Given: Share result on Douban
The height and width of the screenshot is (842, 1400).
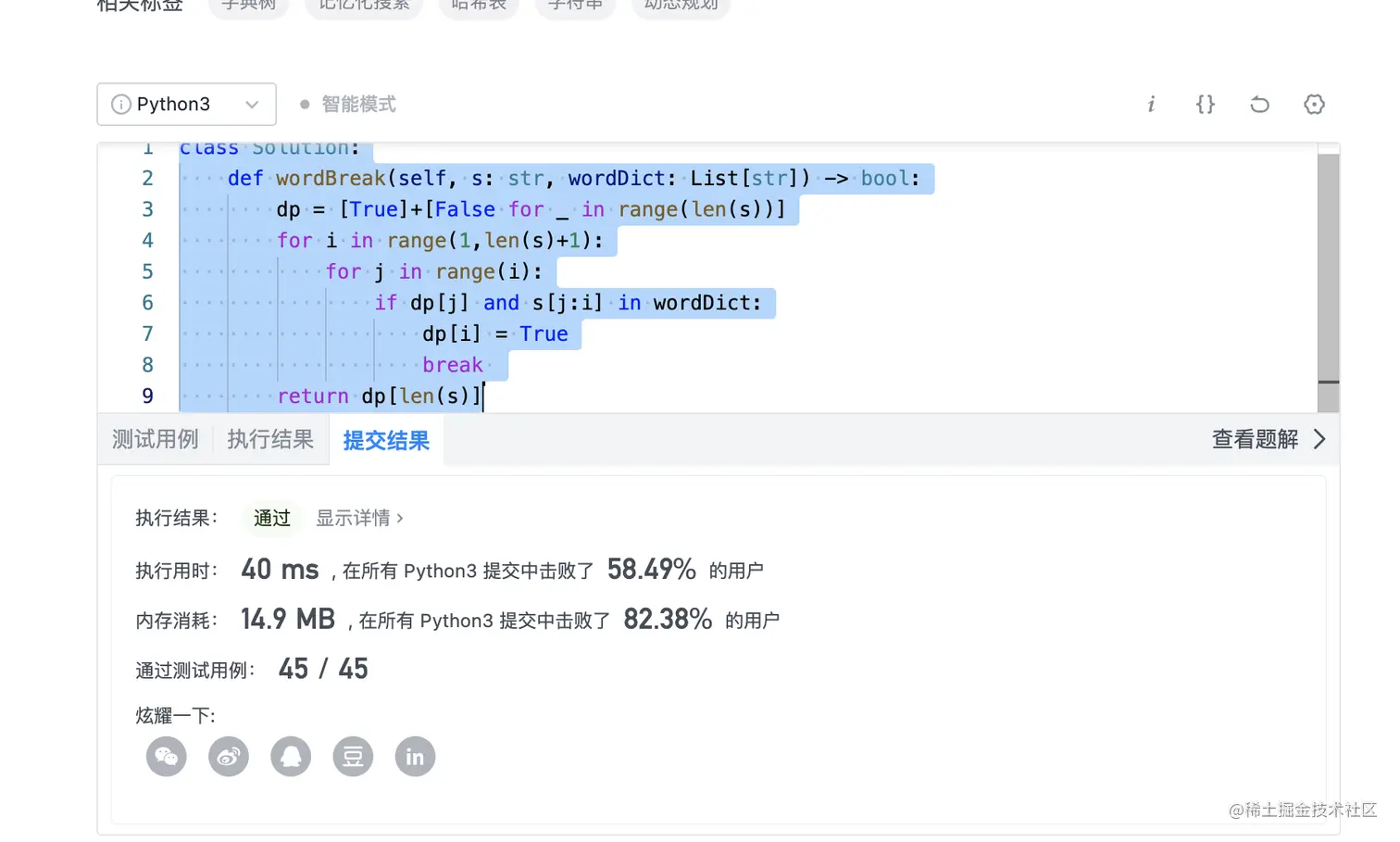Looking at the screenshot, I should click(353, 757).
